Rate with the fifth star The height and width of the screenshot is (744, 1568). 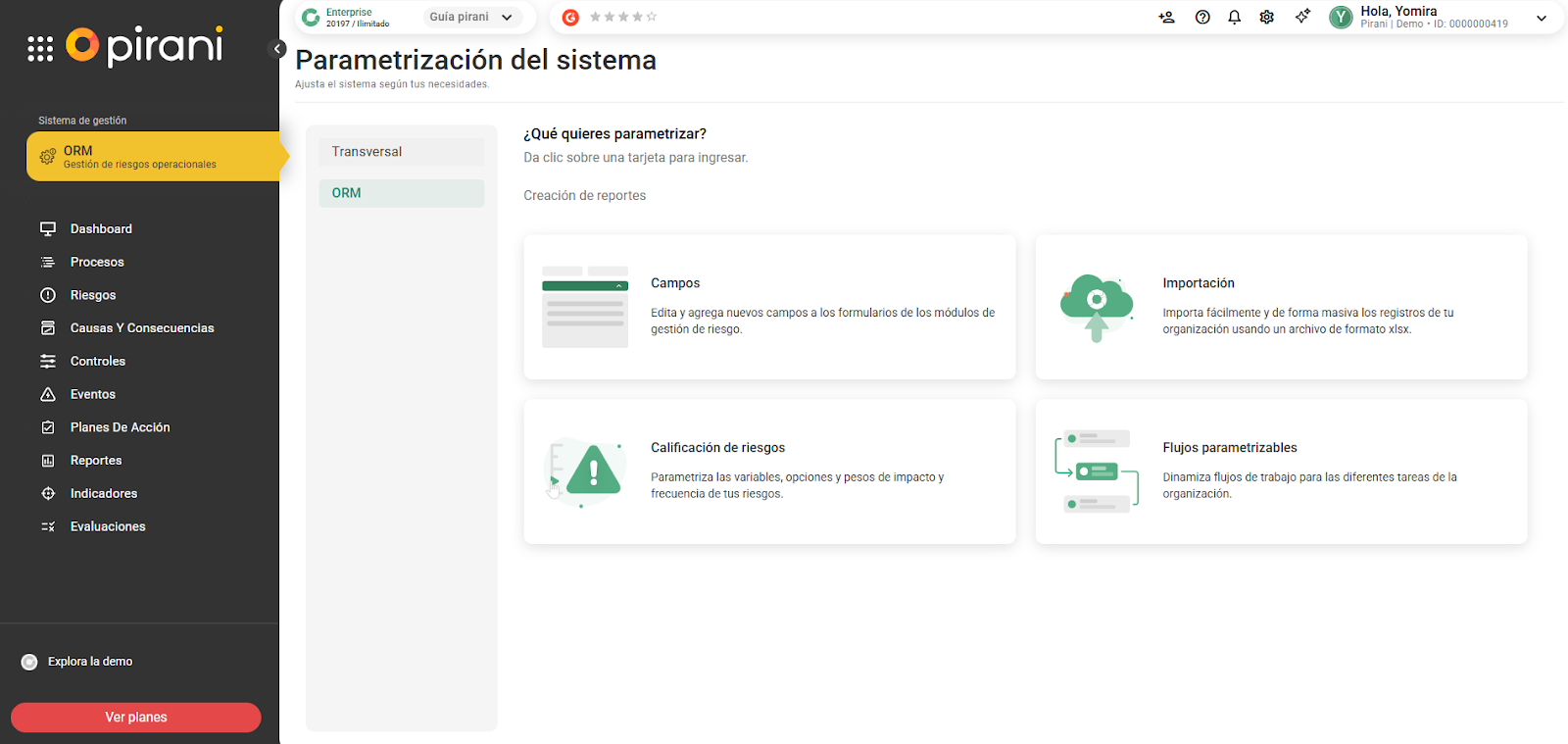(x=652, y=18)
